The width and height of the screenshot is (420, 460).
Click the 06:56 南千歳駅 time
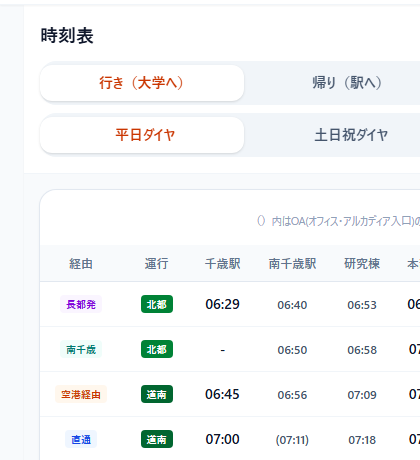[x=292, y=395]
